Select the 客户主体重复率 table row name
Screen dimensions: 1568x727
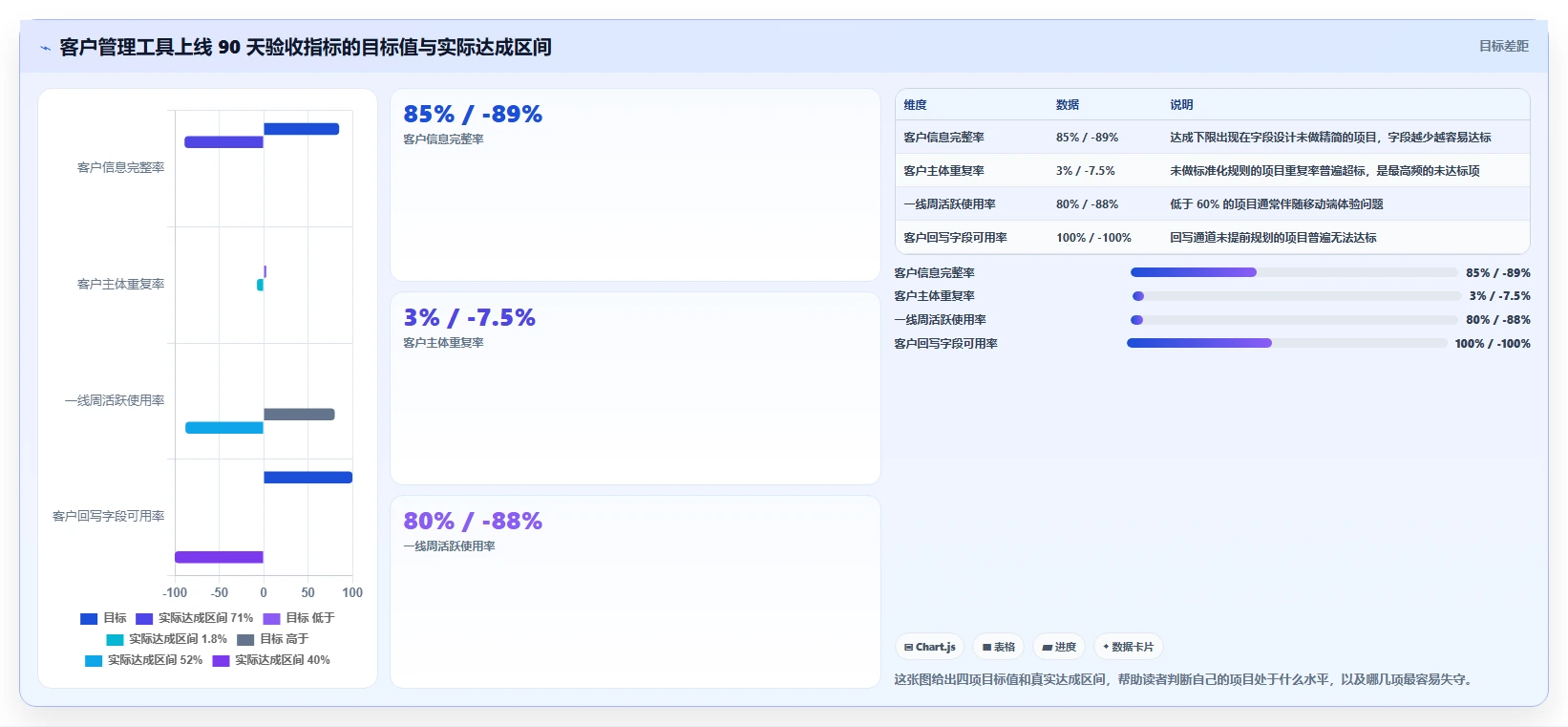point(943,171)
